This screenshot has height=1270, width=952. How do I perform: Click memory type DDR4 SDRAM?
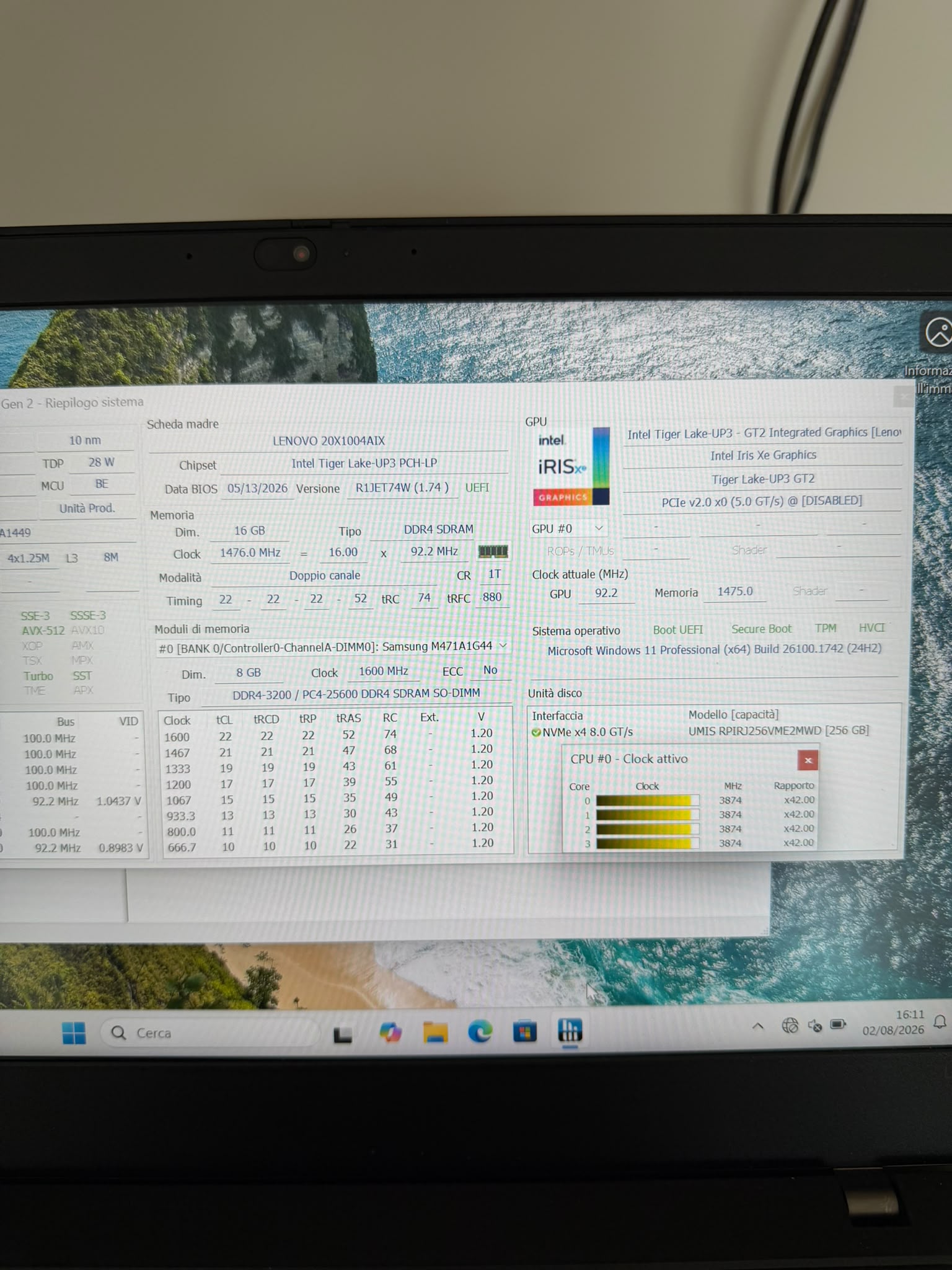click(x=439, y=529)
